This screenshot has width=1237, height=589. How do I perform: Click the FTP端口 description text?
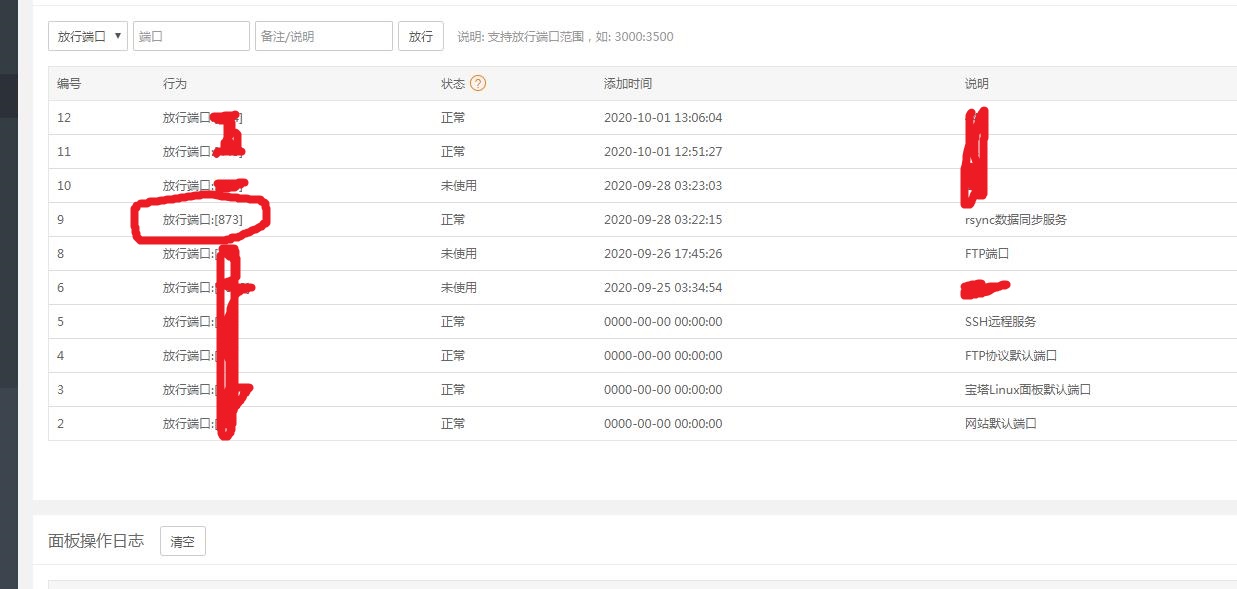[x=987, y=253]
